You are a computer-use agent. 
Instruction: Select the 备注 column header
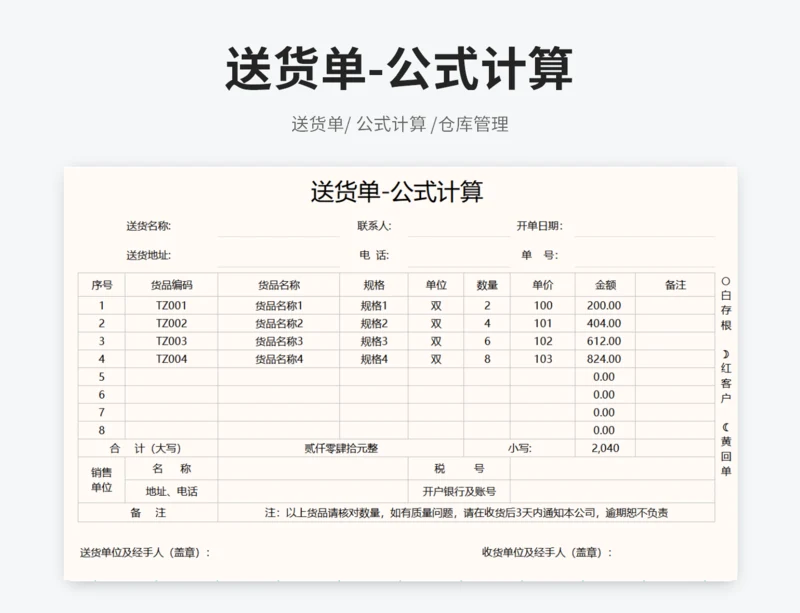(x=675, y=285)
